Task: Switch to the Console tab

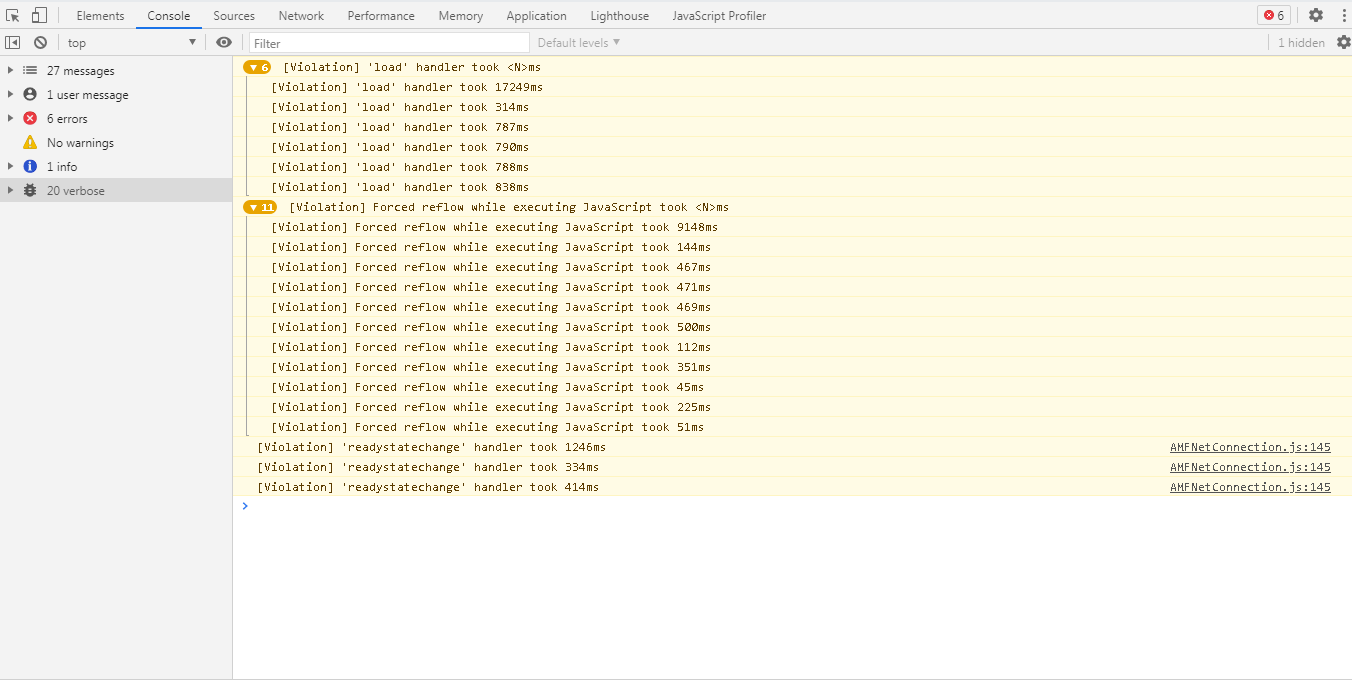Action: coord(169,16)
